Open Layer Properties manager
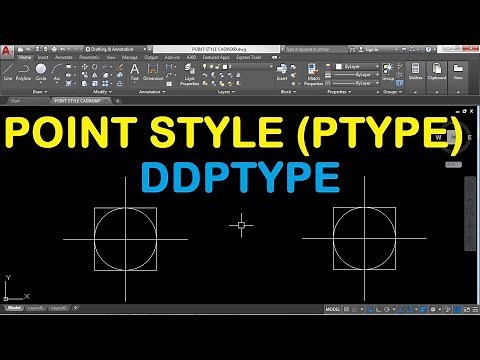The image size is (480, 360). (x=189, y=75)
